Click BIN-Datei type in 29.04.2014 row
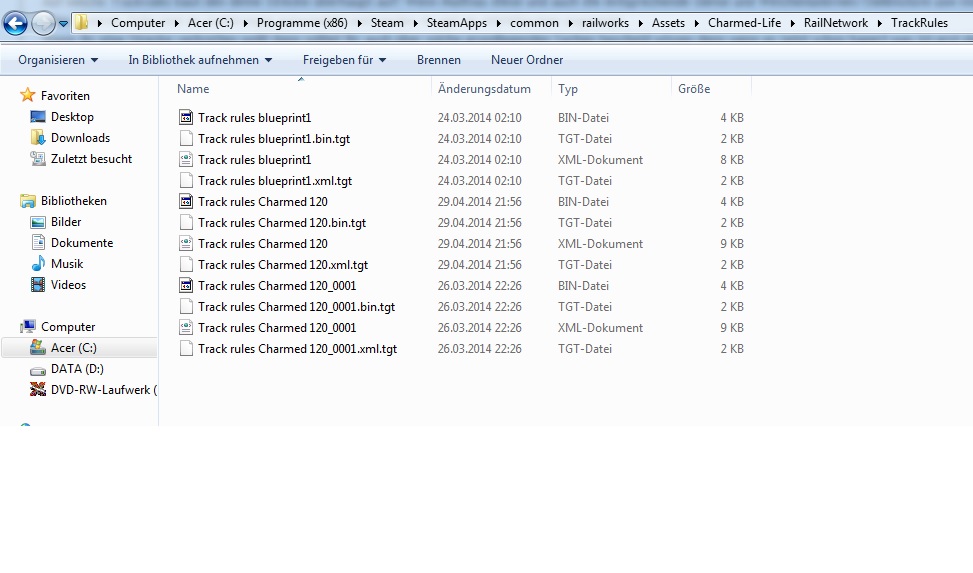Screen dimensions: 973x573 (x=583, y=202)
